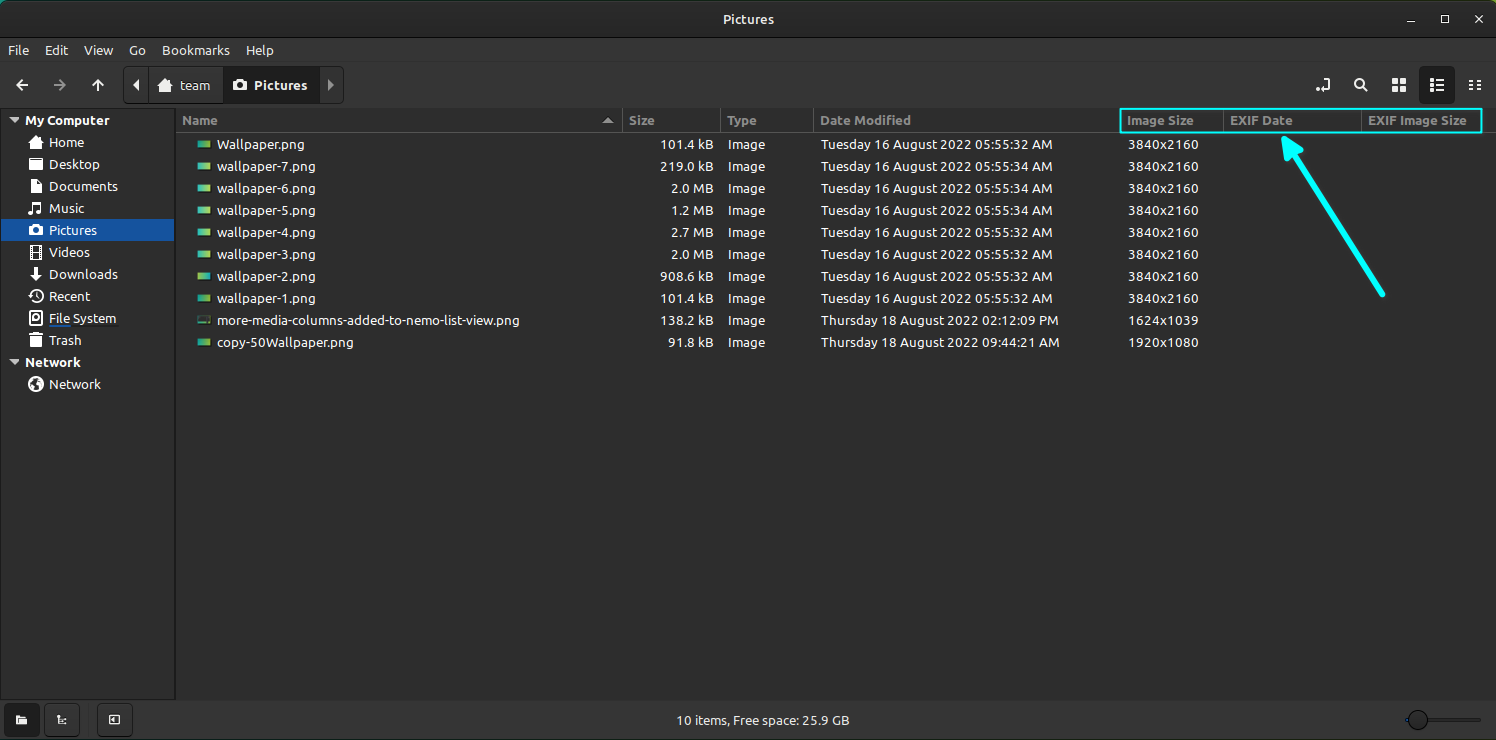This screenshot has height=740, width=1496.
Task: Switch to icon grid view
Action: [1398, 85]
